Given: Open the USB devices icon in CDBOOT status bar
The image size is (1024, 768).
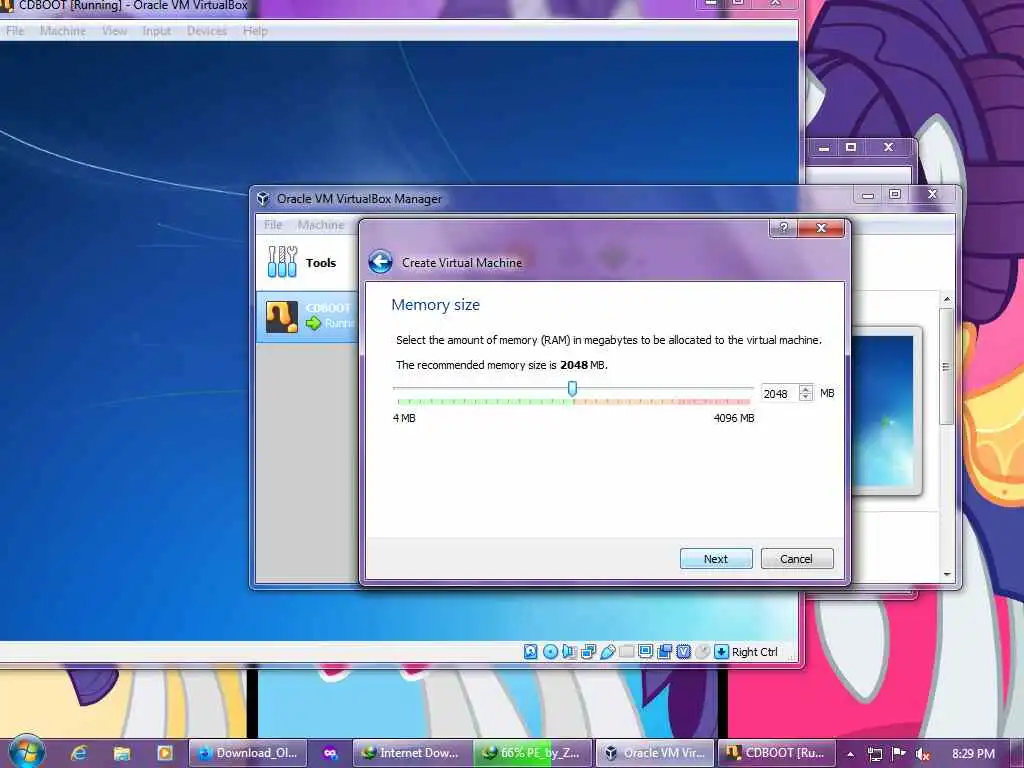Looking at the screenshot, I should click(x=607, y=652).
